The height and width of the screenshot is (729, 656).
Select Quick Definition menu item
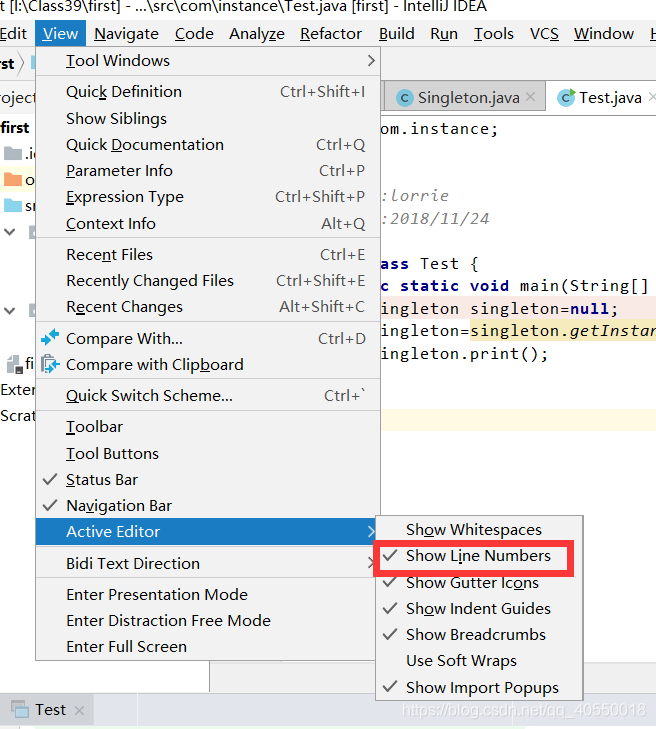[208, 92]
